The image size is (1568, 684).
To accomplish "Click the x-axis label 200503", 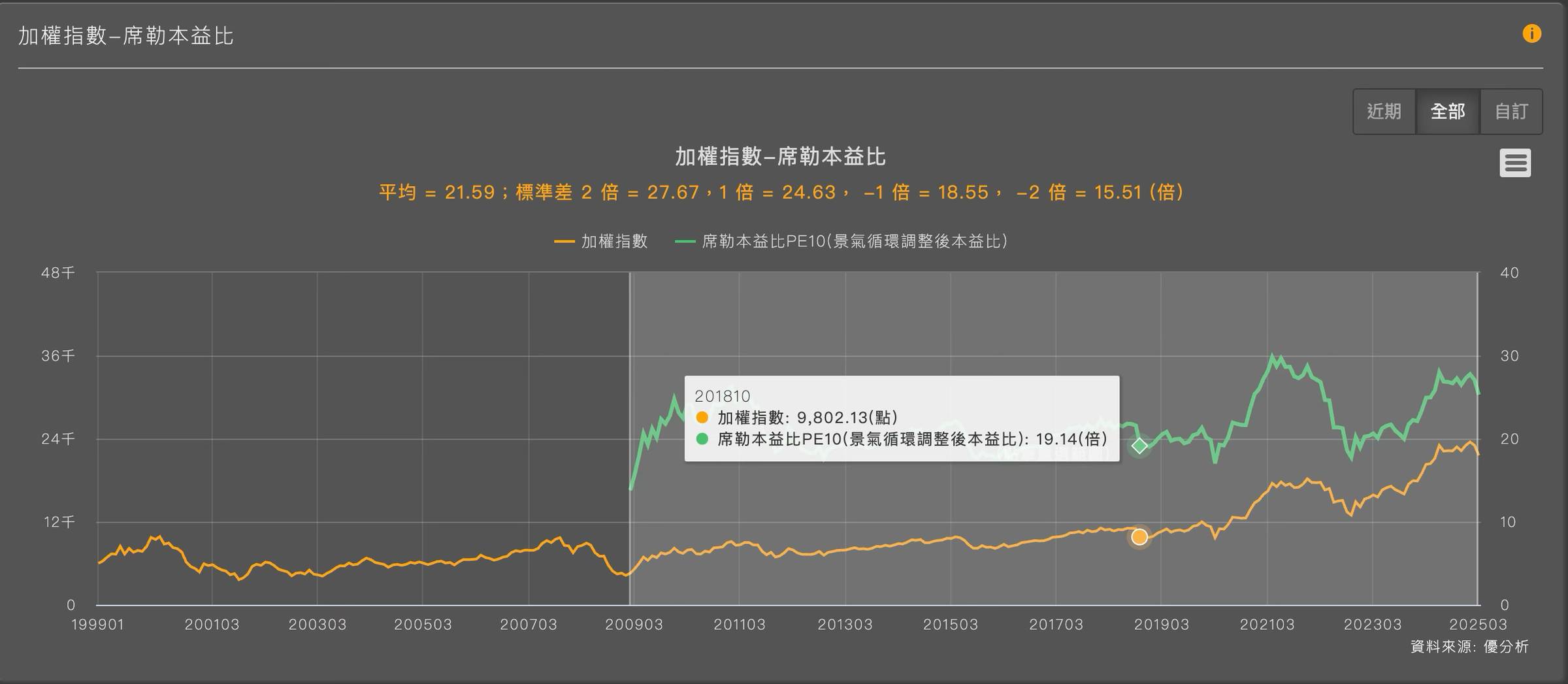I will pos(423,625).
